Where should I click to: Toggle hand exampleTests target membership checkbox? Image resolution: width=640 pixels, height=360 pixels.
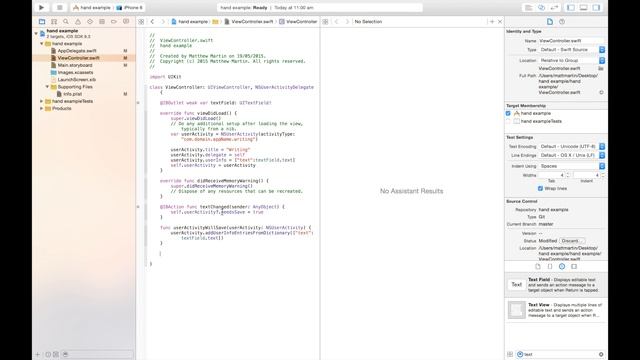[508, 121]
